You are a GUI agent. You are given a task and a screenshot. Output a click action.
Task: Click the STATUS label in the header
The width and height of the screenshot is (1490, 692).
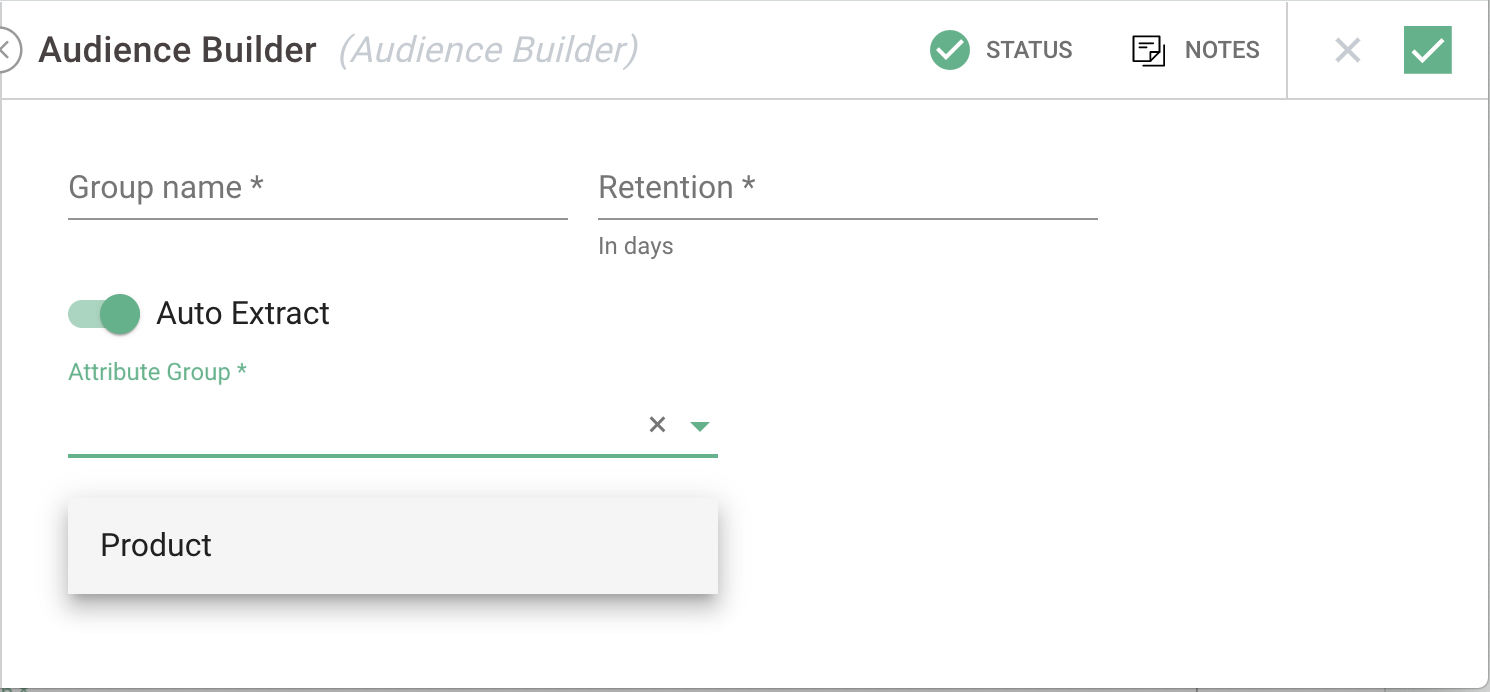coord(1029,49)
